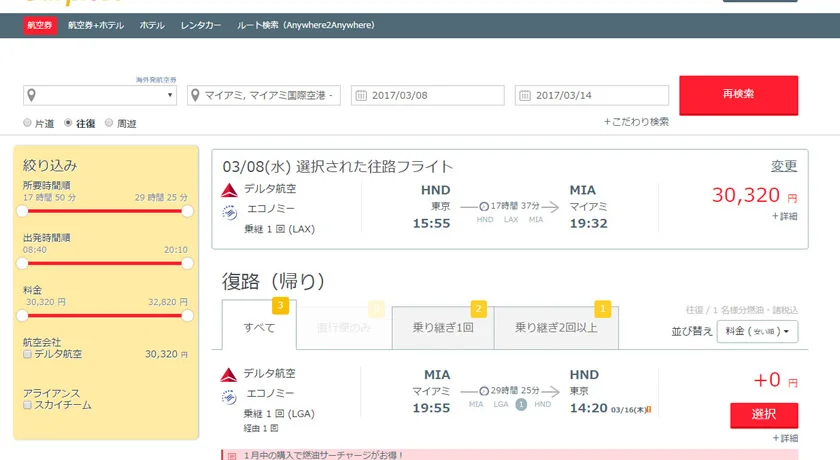This screenshot has width=840, height=460.
Task: Click SkyTeam icon in return flight row
Action: click(229, 397)
